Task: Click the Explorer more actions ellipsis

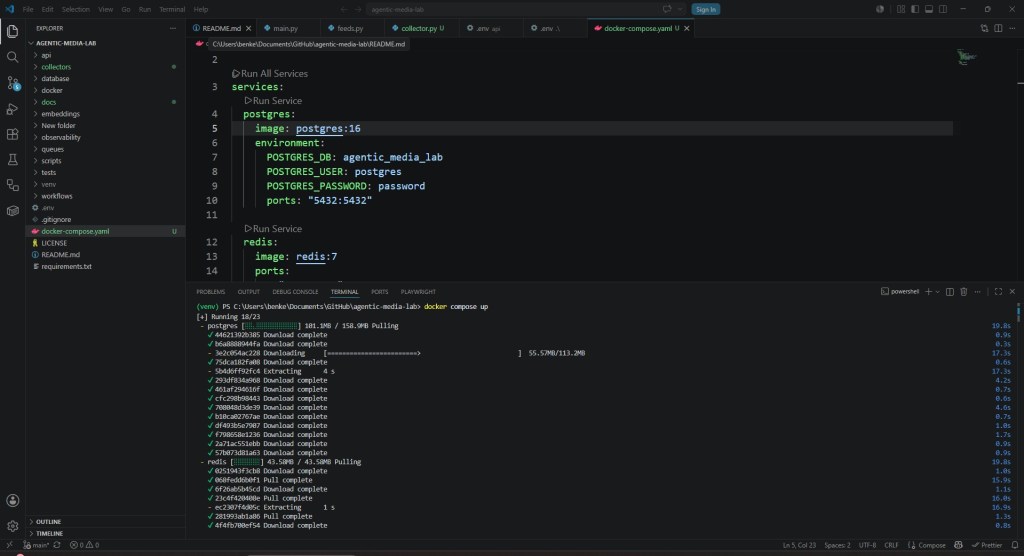Action: [172, 28]
